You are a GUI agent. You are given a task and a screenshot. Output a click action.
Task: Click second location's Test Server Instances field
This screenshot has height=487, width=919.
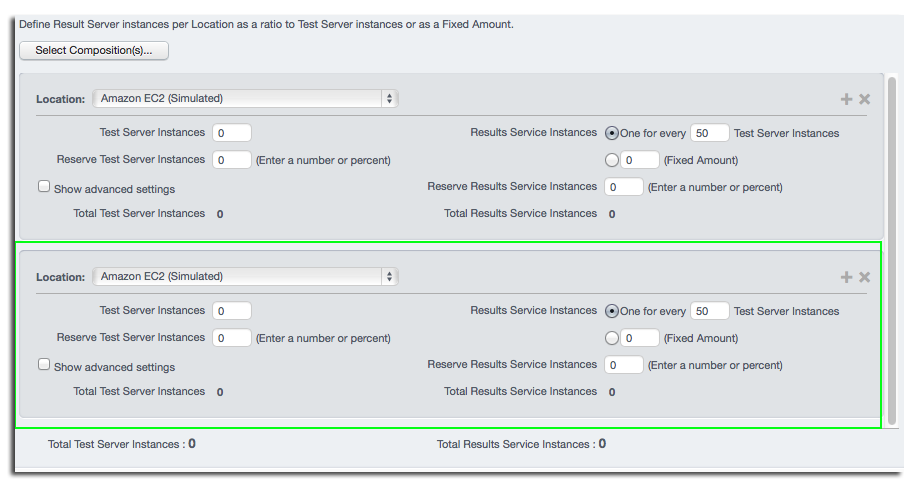pos(232,311)
